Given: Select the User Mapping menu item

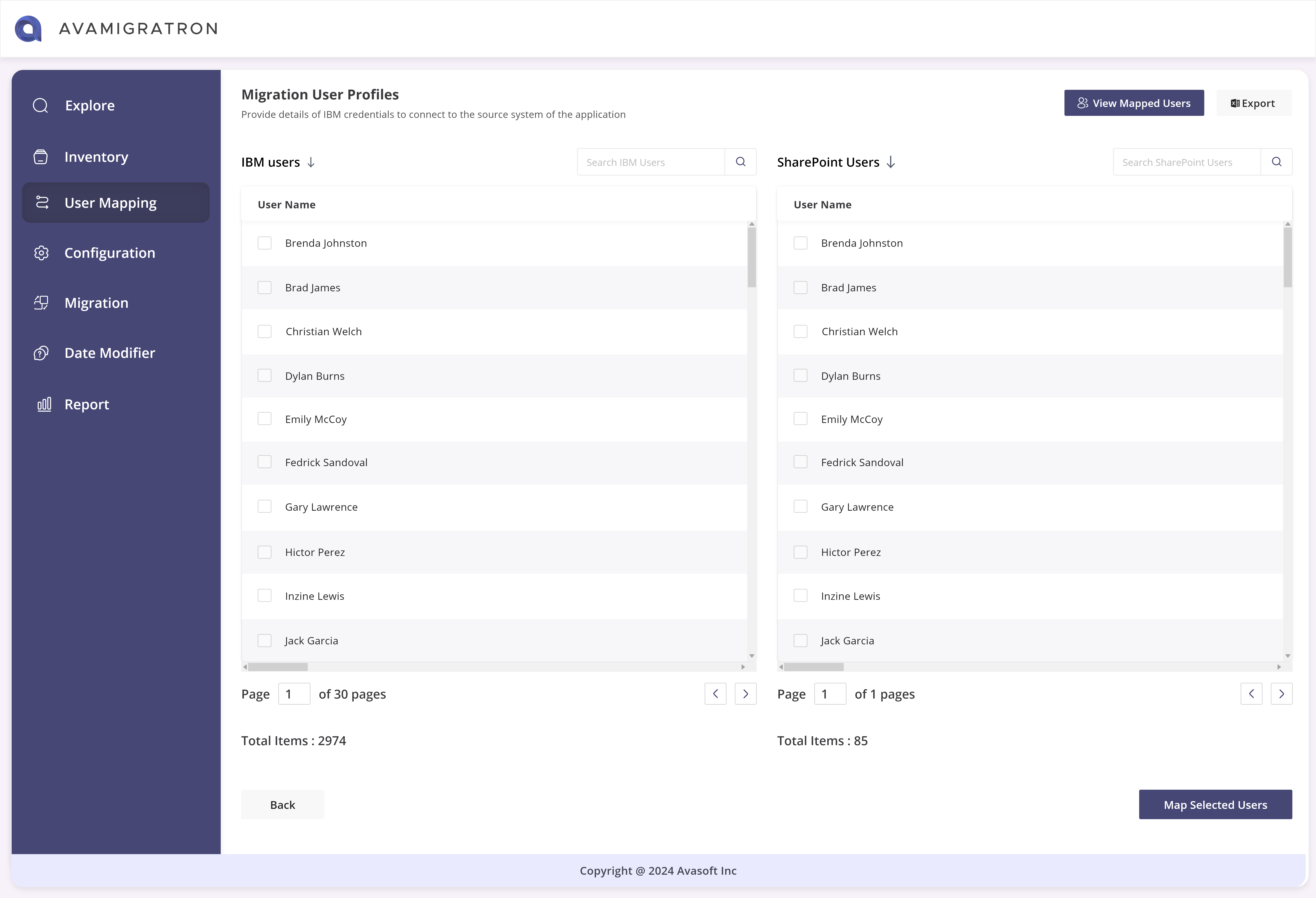Looking at the screenshot, I should click(116, 202).
